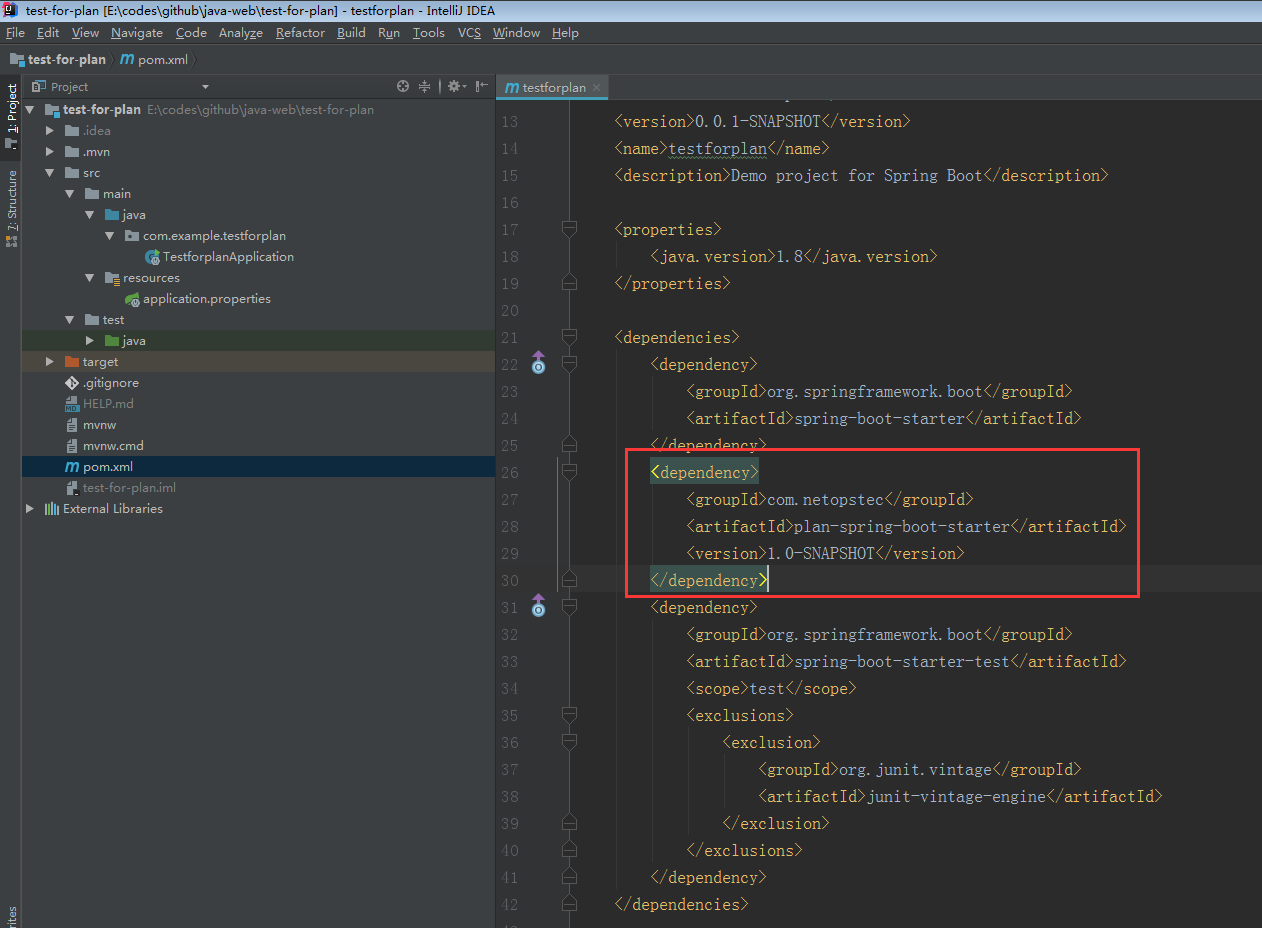
Task: Click the .gitignore file icon
Action: [x=72, y=383]
